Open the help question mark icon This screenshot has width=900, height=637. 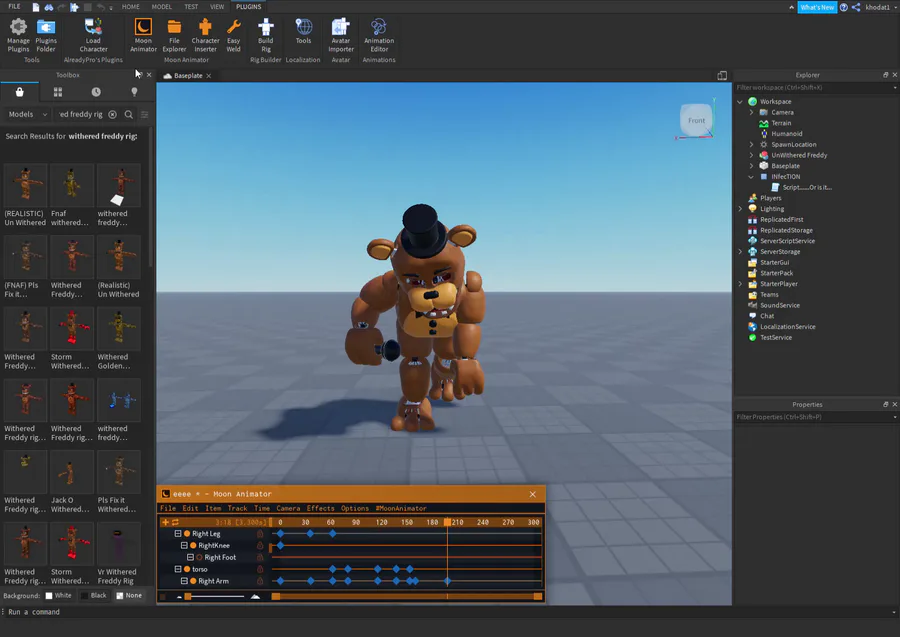[844, 7]
